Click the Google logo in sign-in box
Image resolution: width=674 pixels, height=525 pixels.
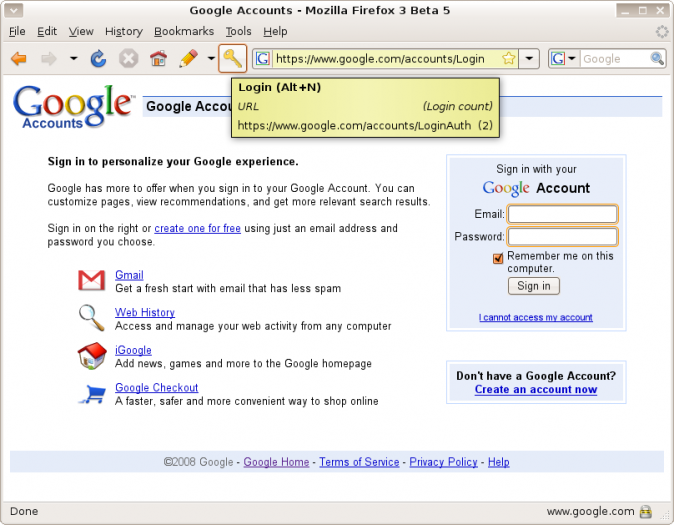(506, 188)
